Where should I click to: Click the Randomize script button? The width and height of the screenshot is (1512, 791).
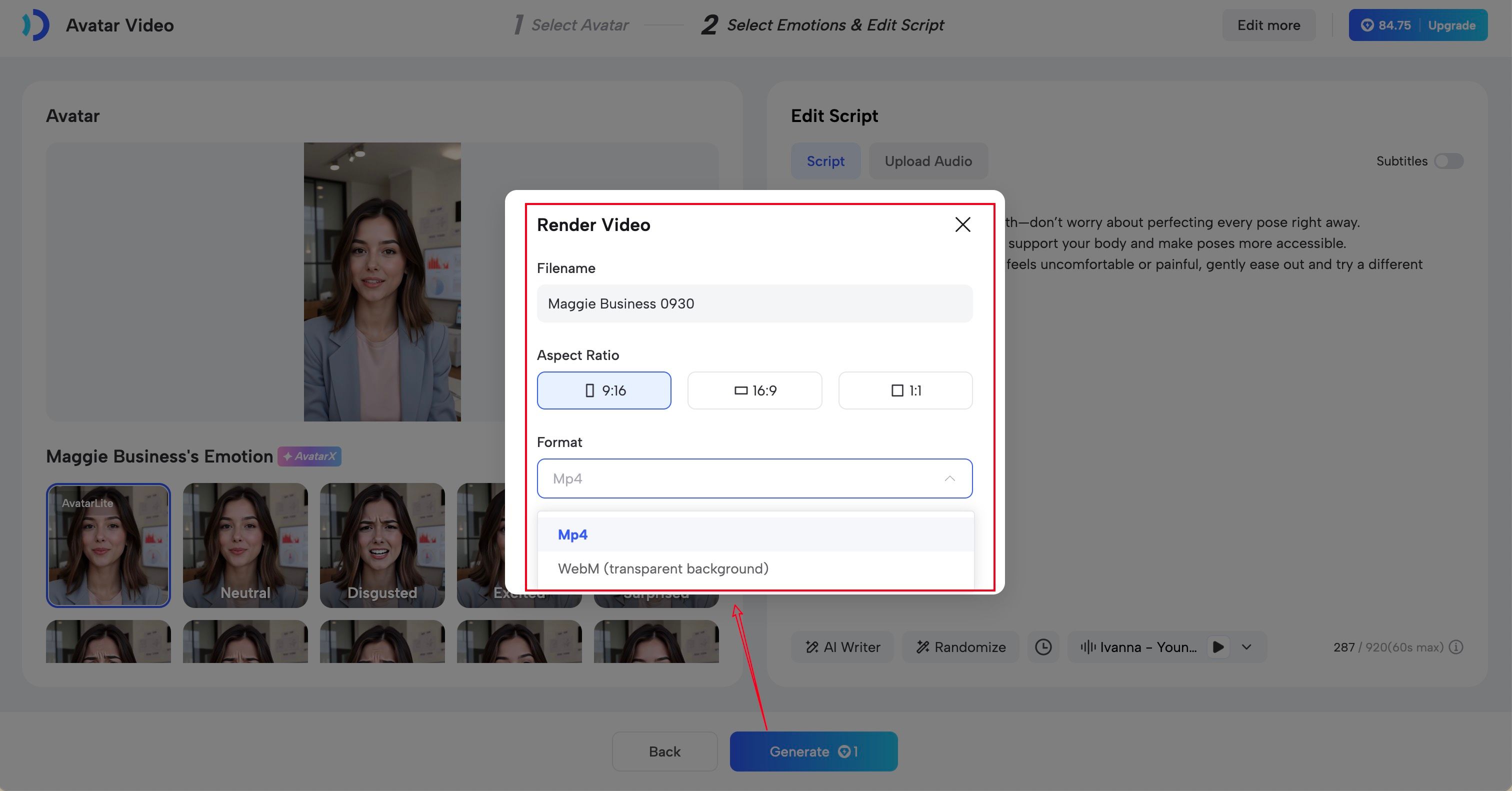click(961, 646)
